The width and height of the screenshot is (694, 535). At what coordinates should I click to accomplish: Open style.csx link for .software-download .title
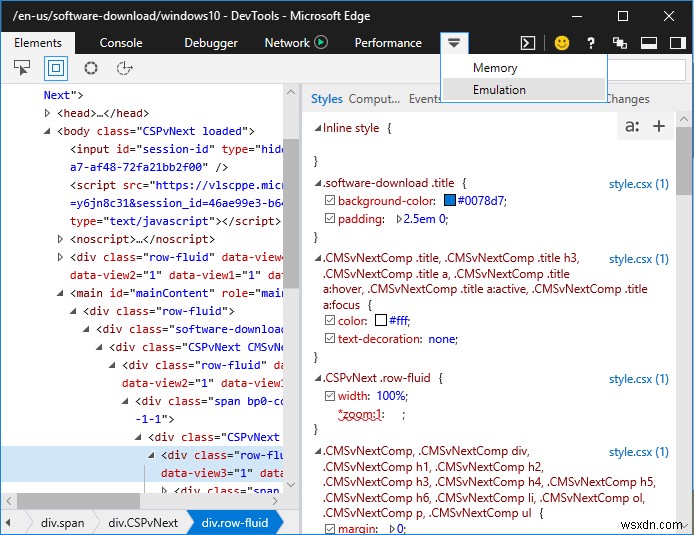[638, 184]
